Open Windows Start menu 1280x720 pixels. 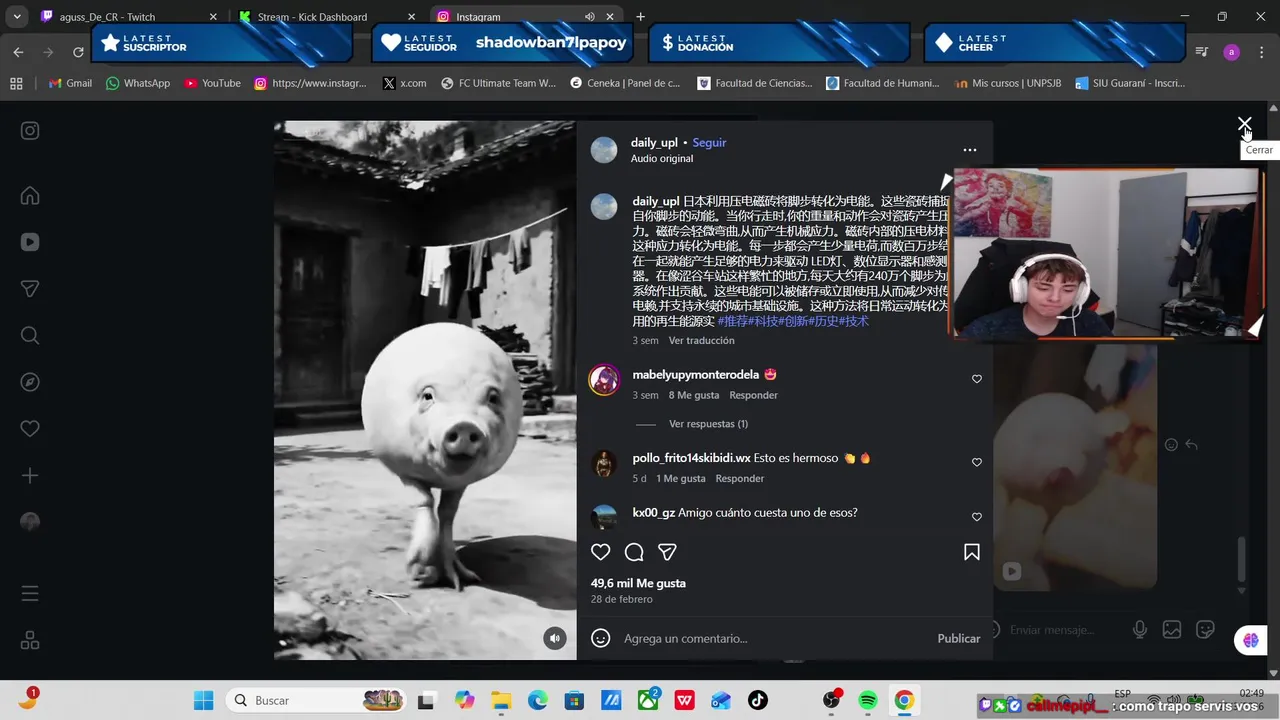pyautogui.click(x=203, y=701)
